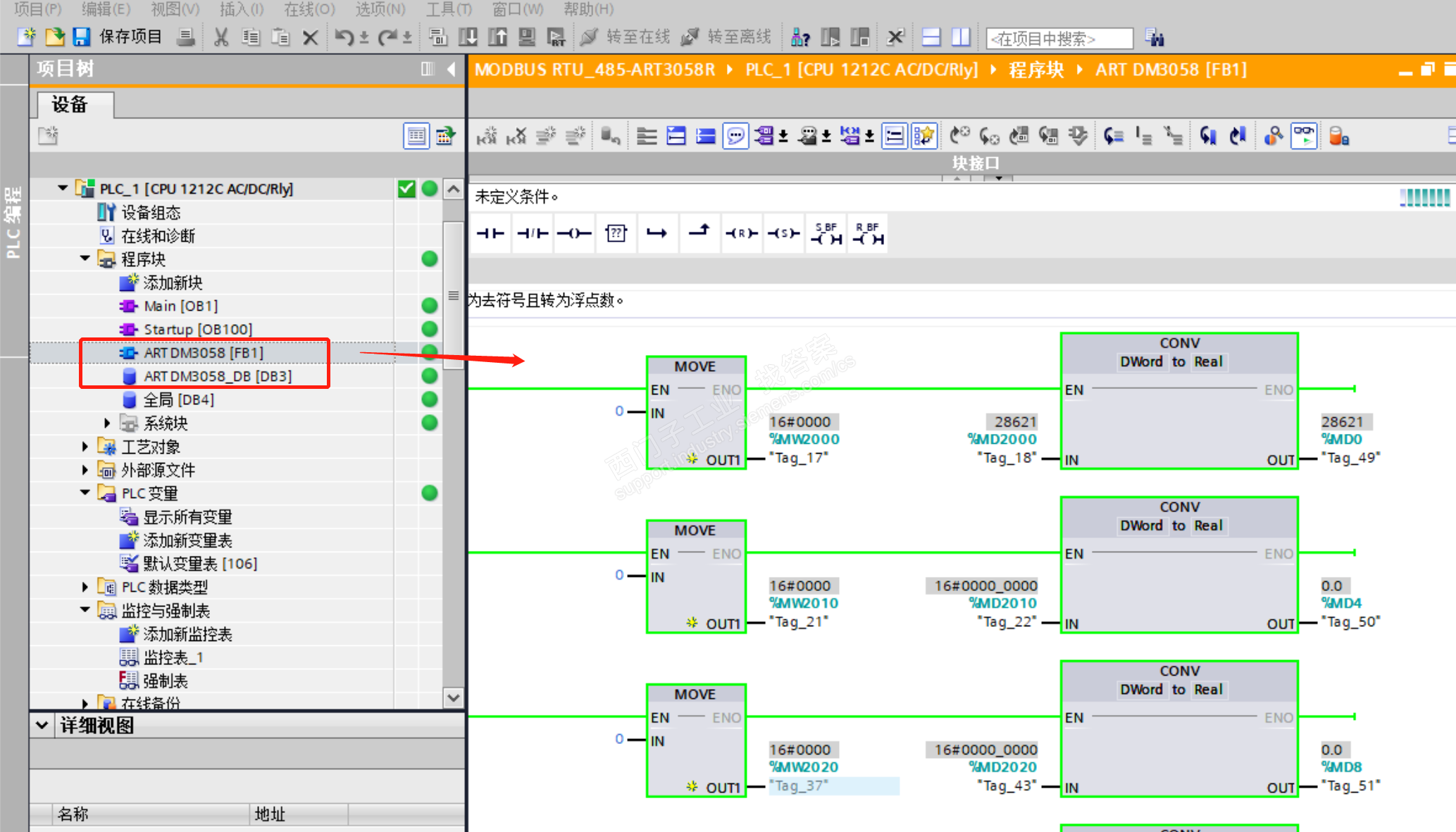This screenshot has width=1456, height=832.
Task: Expand the 系统块 folder
Action: click(x=107, y=423)
